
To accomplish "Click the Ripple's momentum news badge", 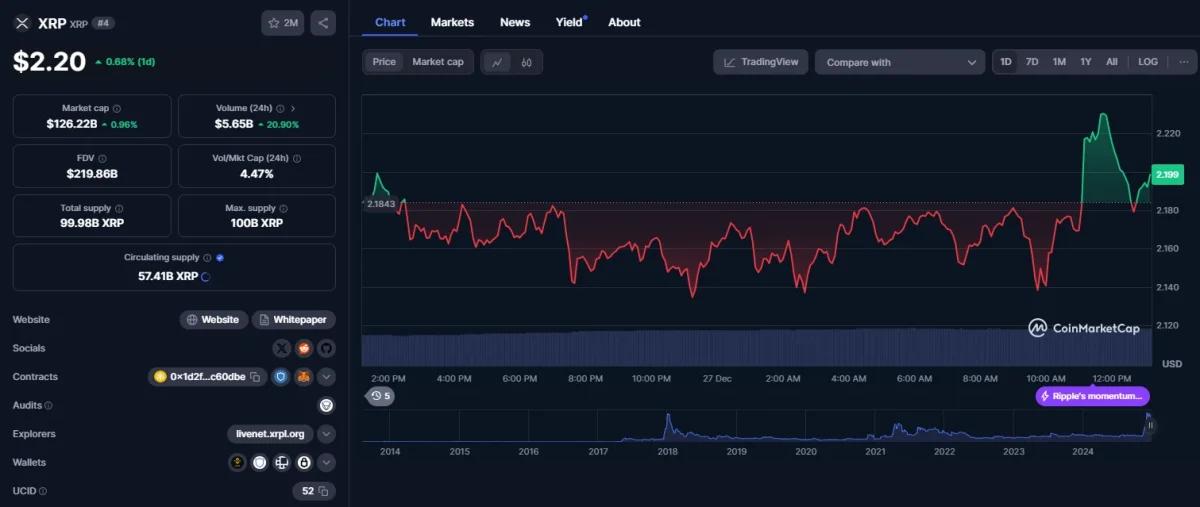I will point(1093,396).
